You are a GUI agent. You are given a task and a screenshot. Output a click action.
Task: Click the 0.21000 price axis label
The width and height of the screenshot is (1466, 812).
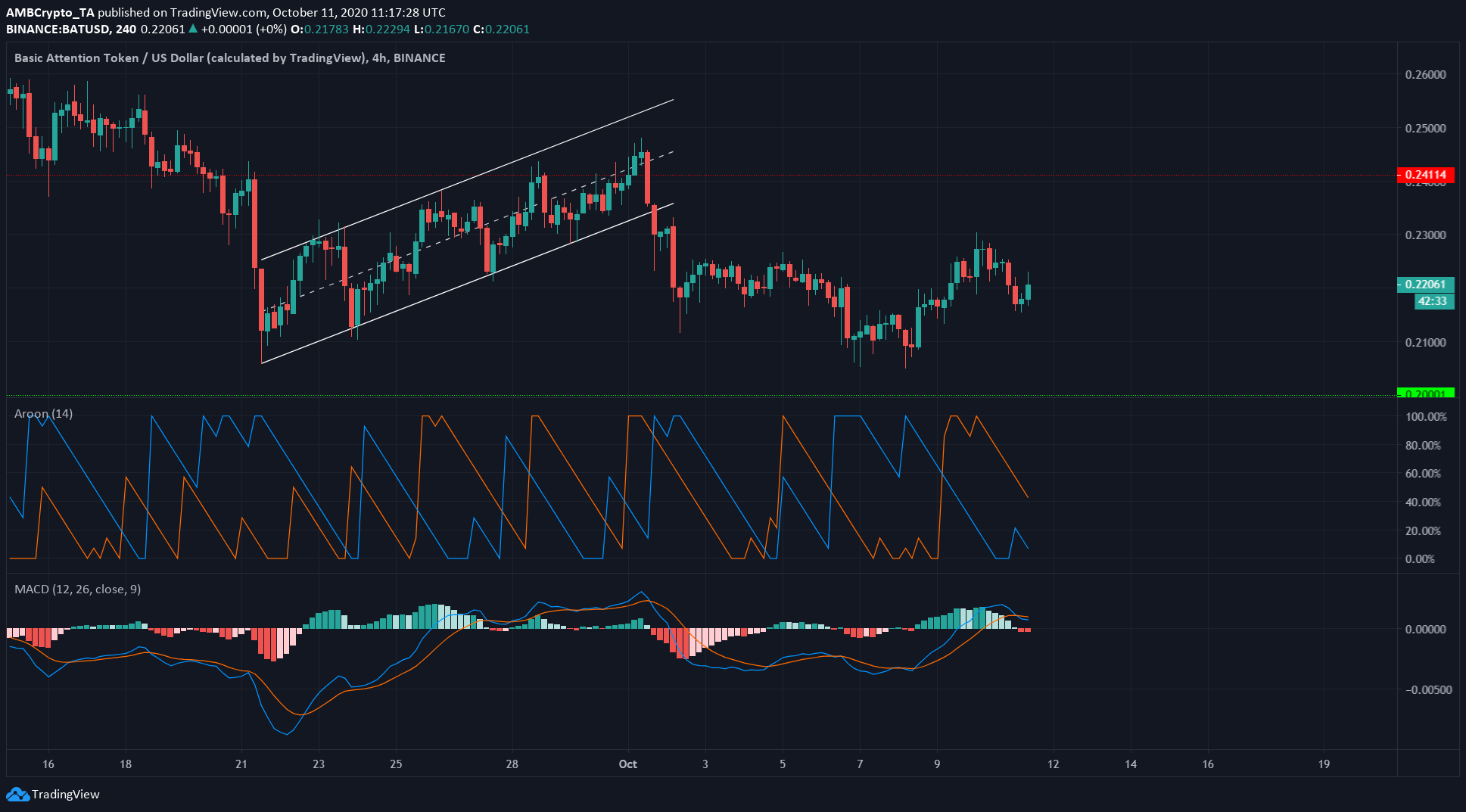click(1426, 343)
